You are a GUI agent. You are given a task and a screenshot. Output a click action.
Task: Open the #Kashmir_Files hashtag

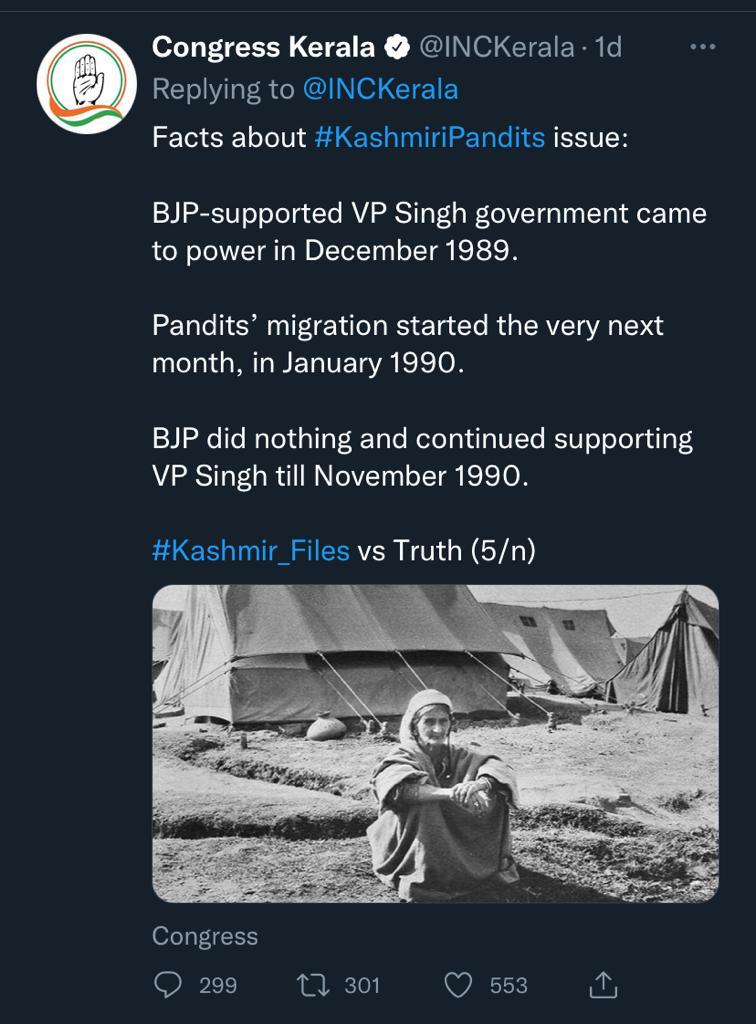click(251, 550)
